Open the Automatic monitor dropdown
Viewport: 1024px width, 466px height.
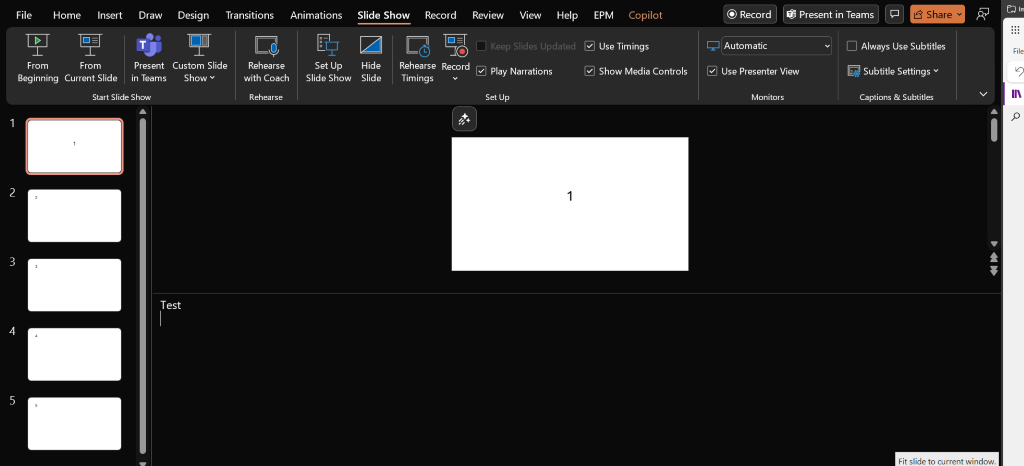(776, 46)
